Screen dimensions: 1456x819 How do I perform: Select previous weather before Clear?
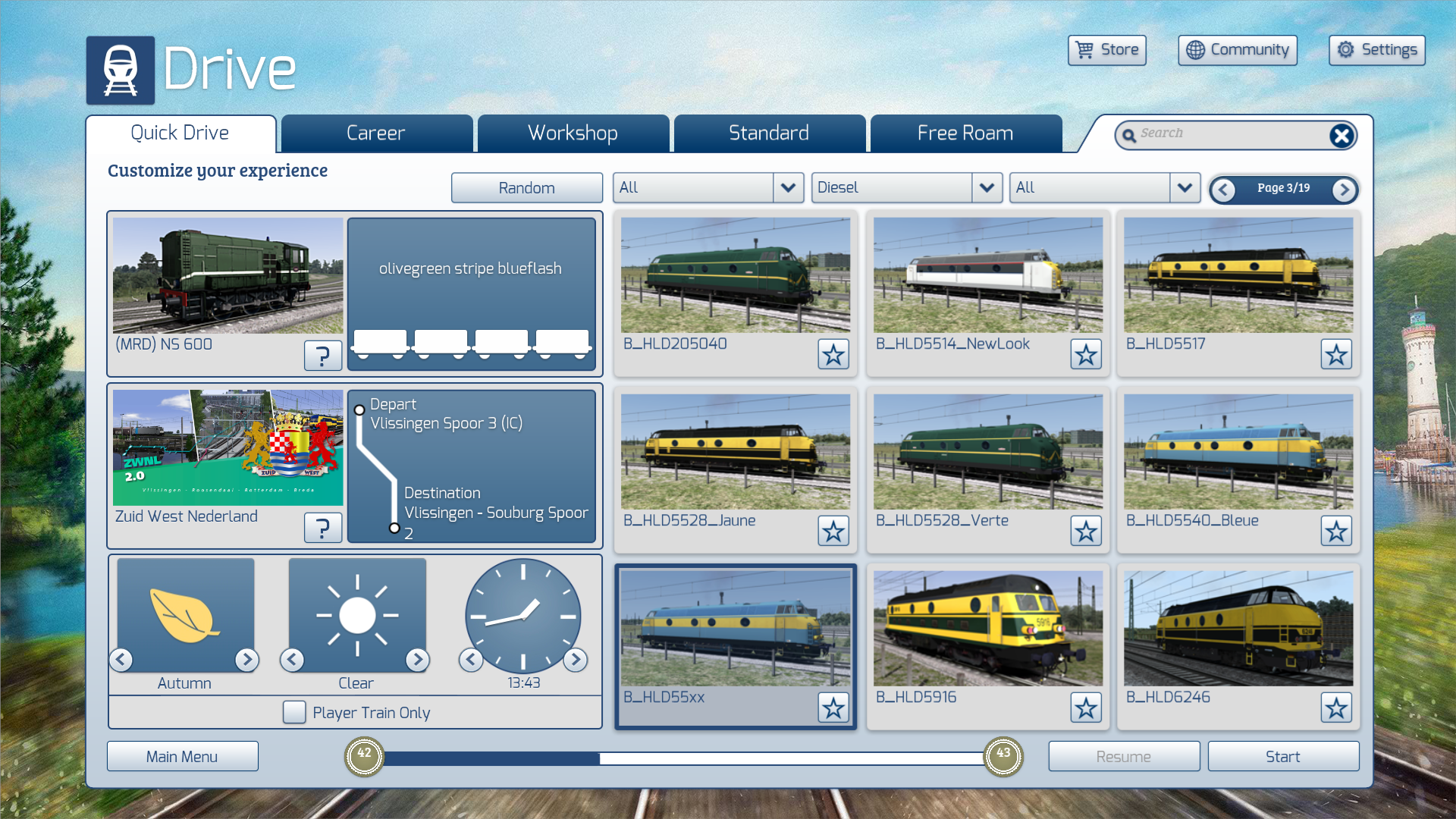(x=293, y=660)
